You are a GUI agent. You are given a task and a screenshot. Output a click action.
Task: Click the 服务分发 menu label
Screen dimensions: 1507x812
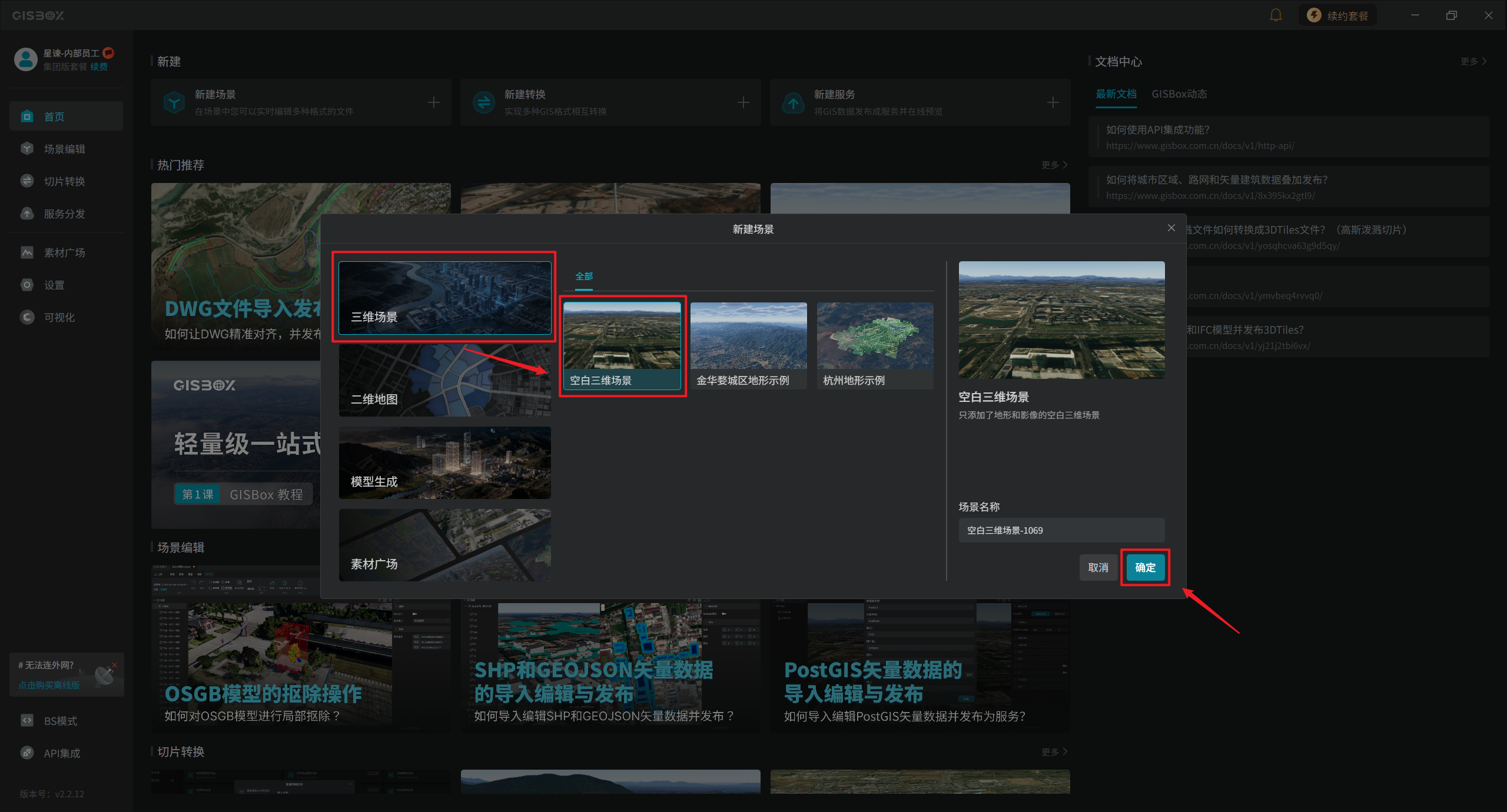click(x=65, y=214)
